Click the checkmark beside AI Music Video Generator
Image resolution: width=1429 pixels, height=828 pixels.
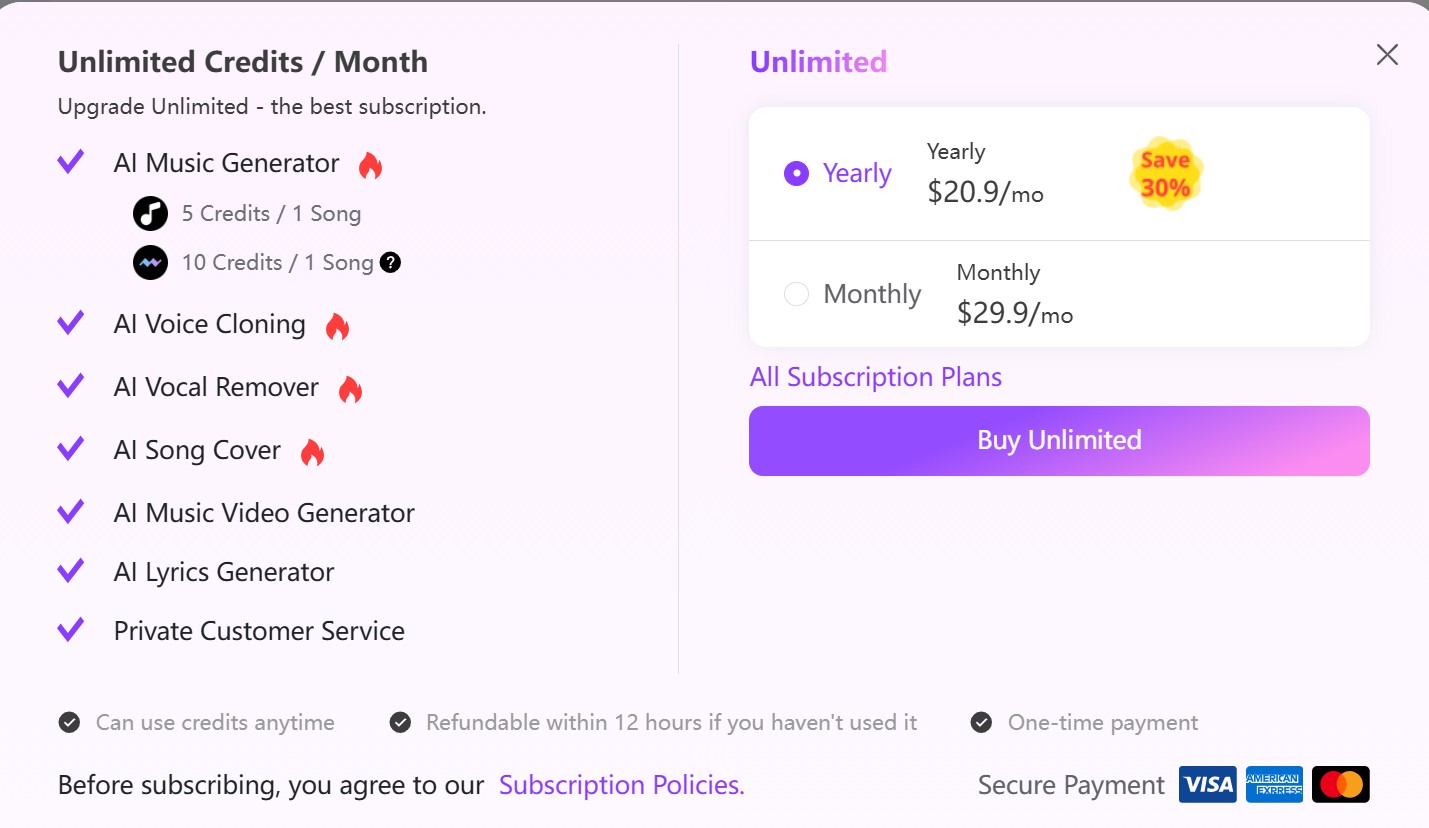click(x=71, y=512)
